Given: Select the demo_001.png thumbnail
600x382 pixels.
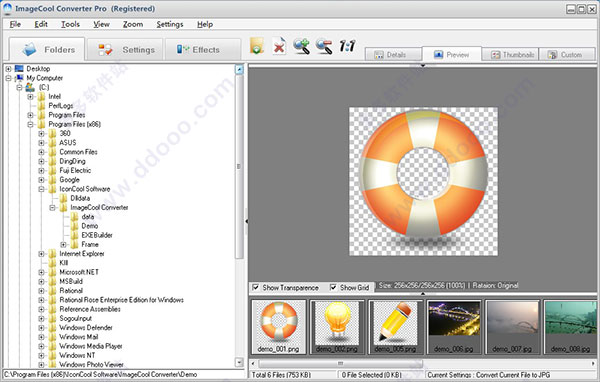Looking at the screenshot, I should [x=279, y=326].
